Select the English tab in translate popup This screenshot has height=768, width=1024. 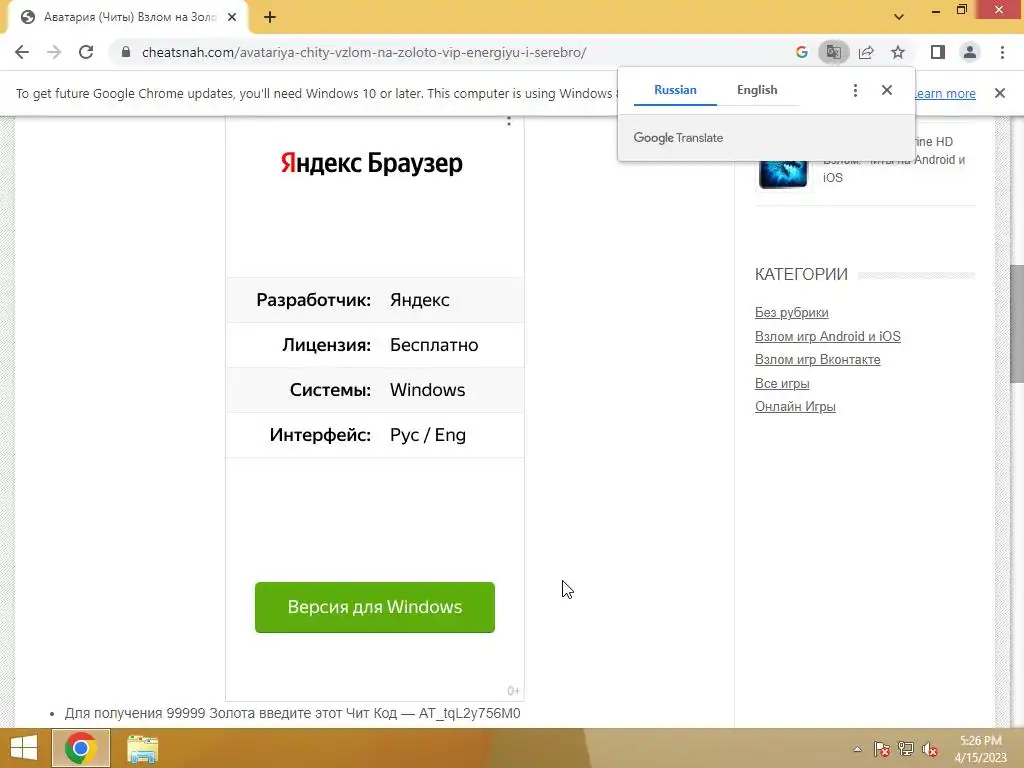[x=757, y=90]
